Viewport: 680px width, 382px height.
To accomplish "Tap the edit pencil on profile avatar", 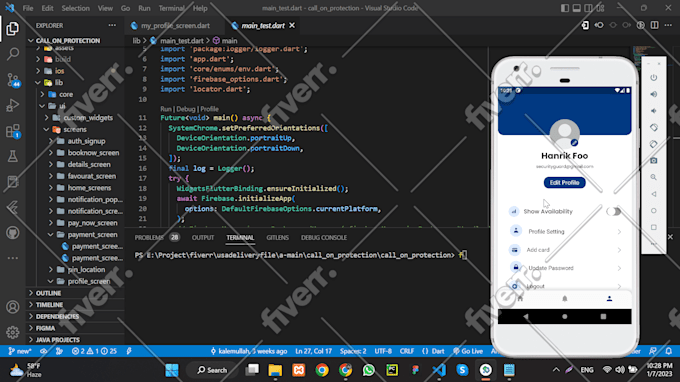I will [574, 143].
